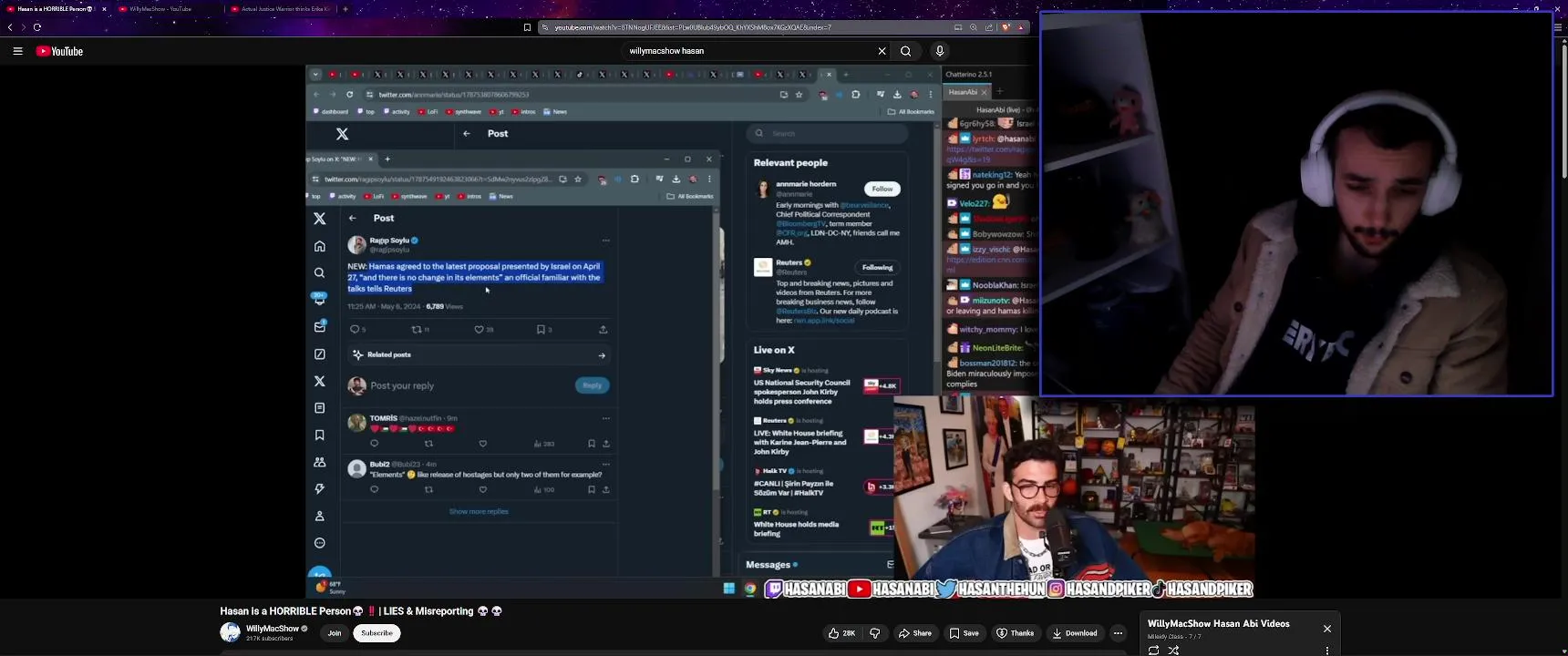Screen dimensions: 1568x656
Task: Clear the YouTube search field
Action: (882, 51)
